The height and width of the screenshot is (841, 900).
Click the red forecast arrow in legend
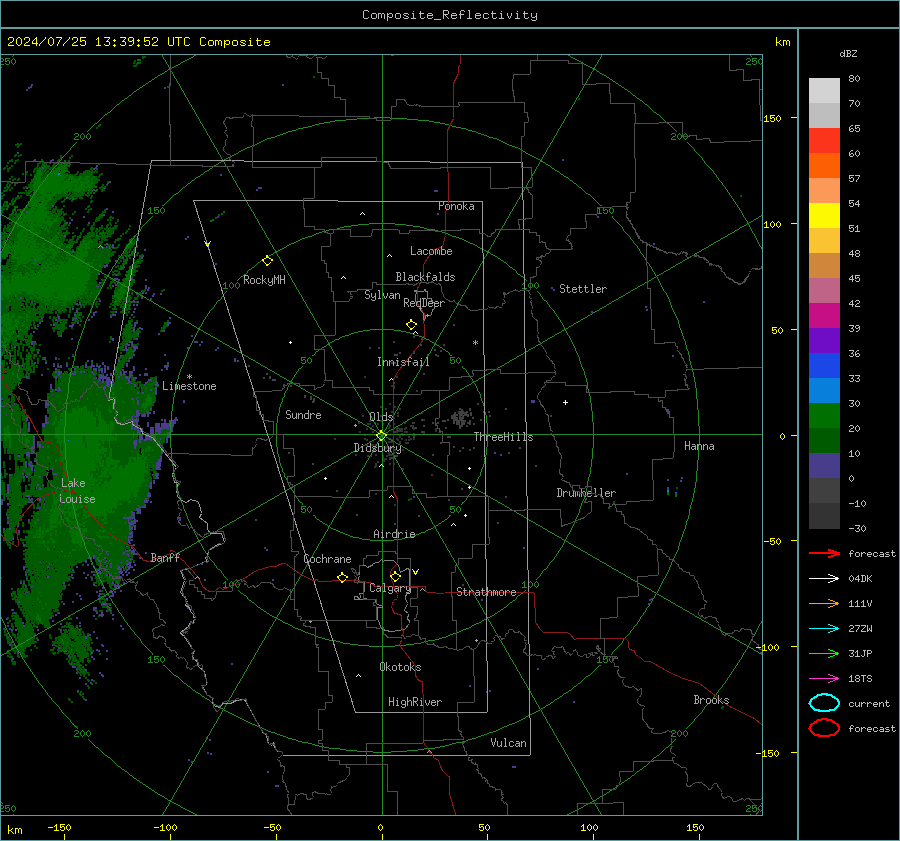pyautogui.click(x=824, y=553)
